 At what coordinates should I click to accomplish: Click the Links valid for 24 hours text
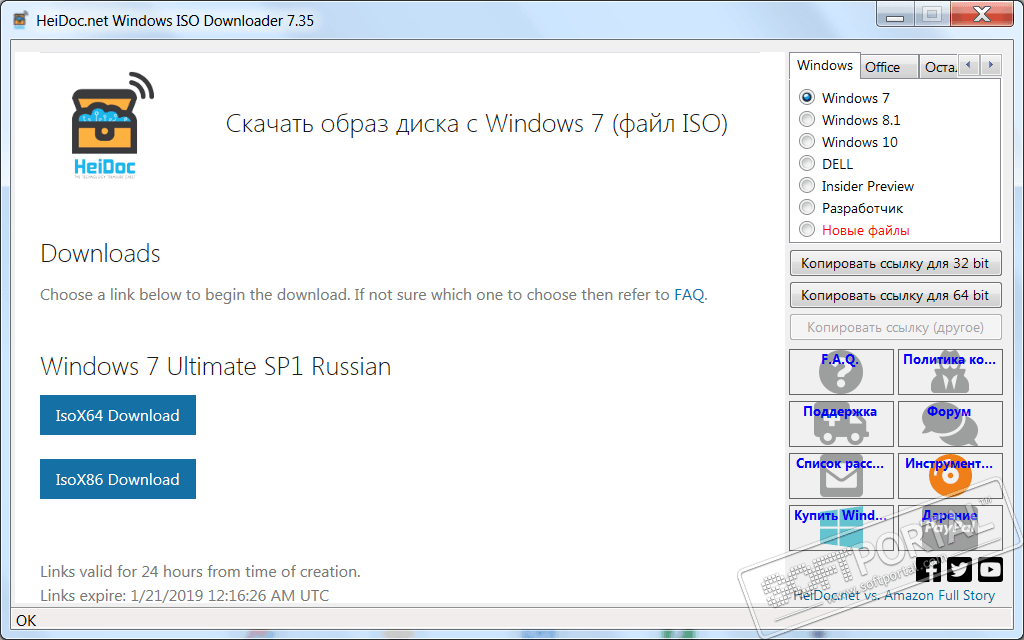(x=200, y=571)
